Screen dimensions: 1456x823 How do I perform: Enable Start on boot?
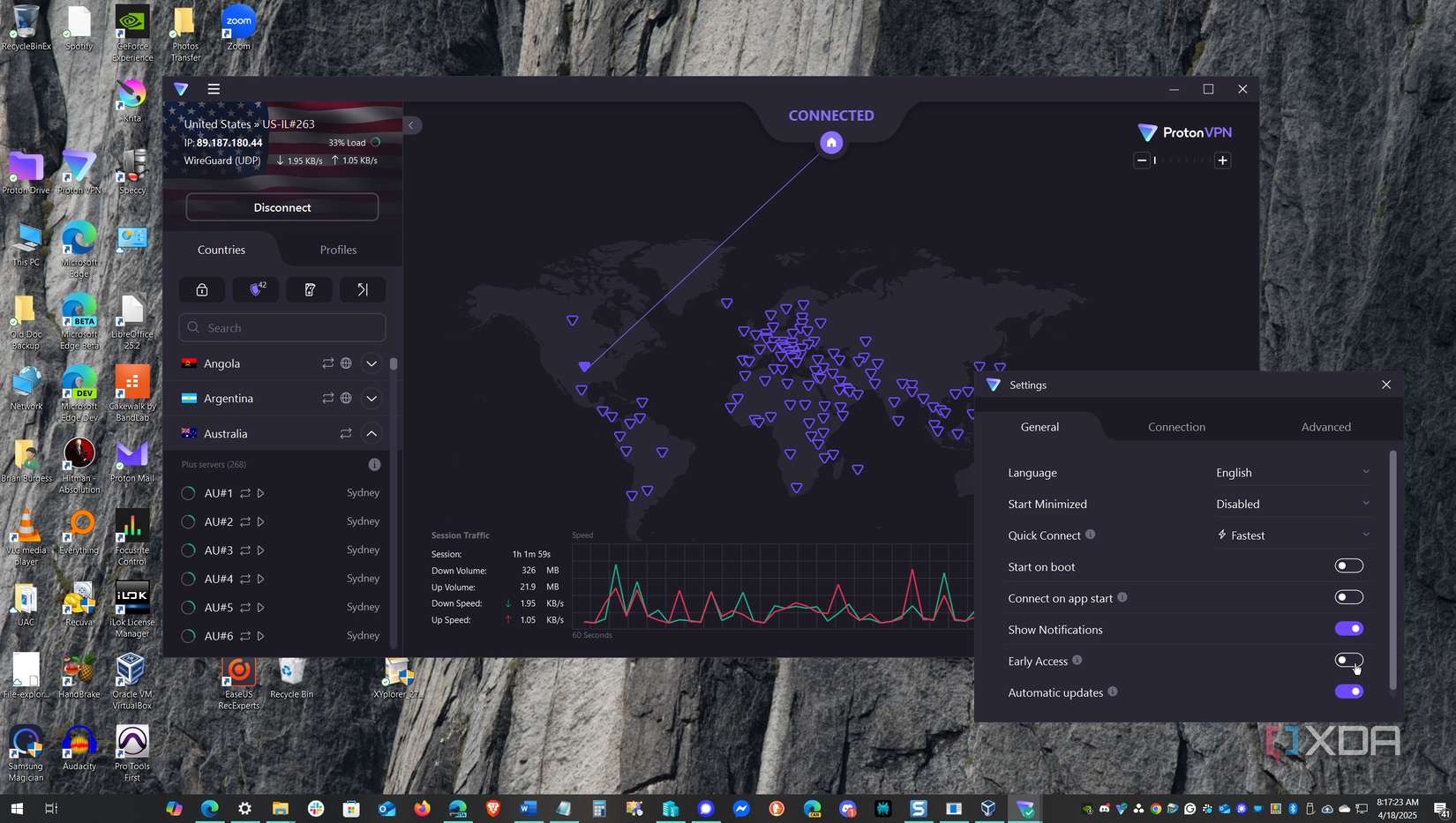[1348, 565]
